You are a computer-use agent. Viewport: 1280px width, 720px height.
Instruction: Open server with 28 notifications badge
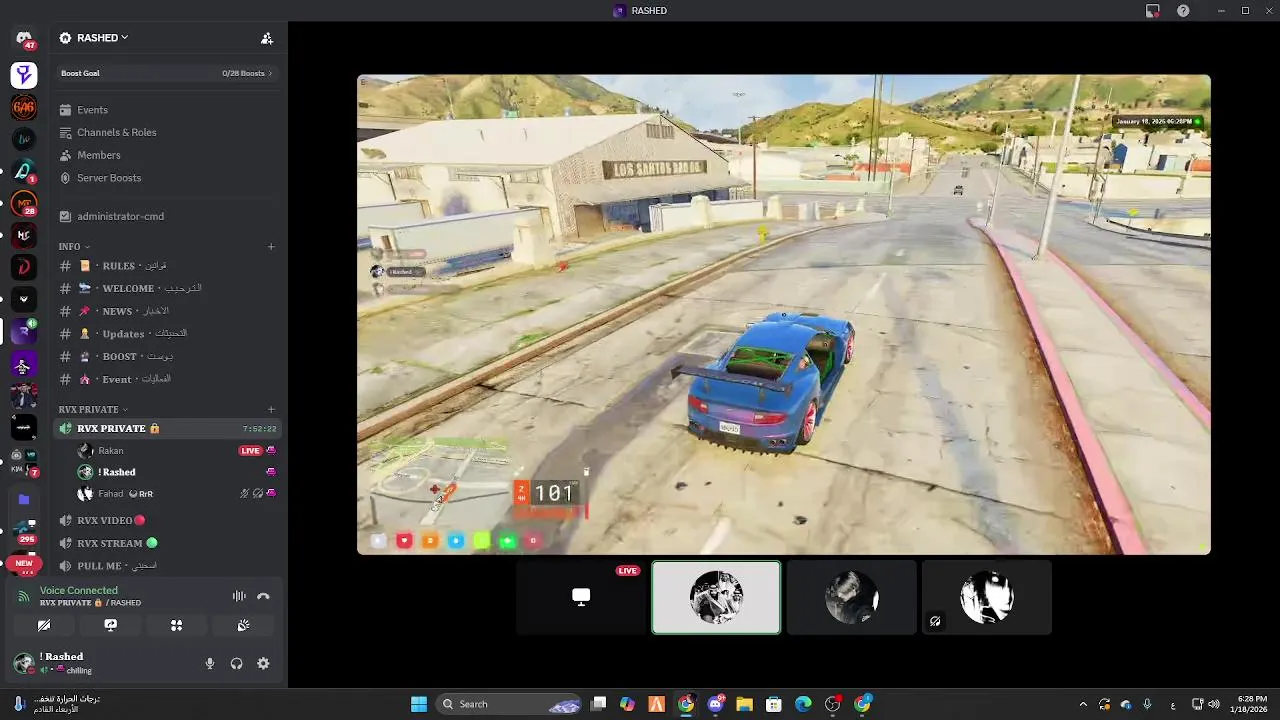point(24,204)
